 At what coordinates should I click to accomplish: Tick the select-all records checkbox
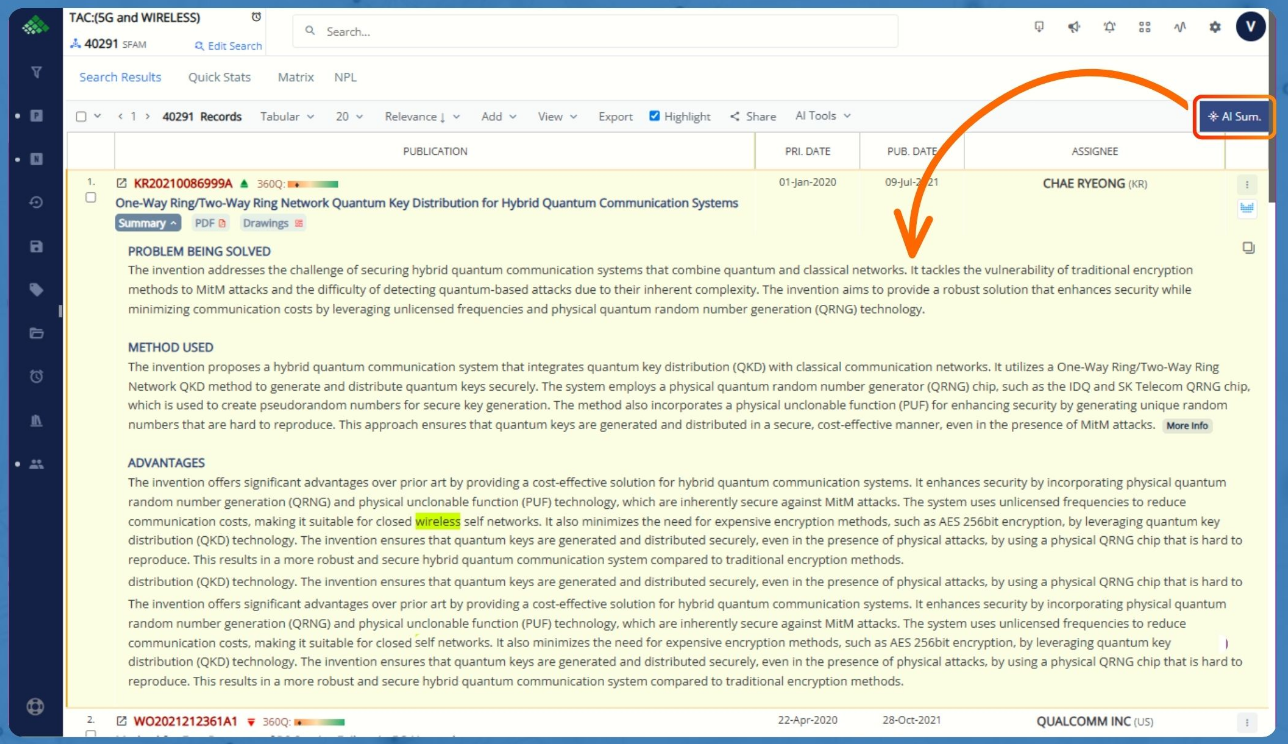pyautogui.click(x=81, y=117)
